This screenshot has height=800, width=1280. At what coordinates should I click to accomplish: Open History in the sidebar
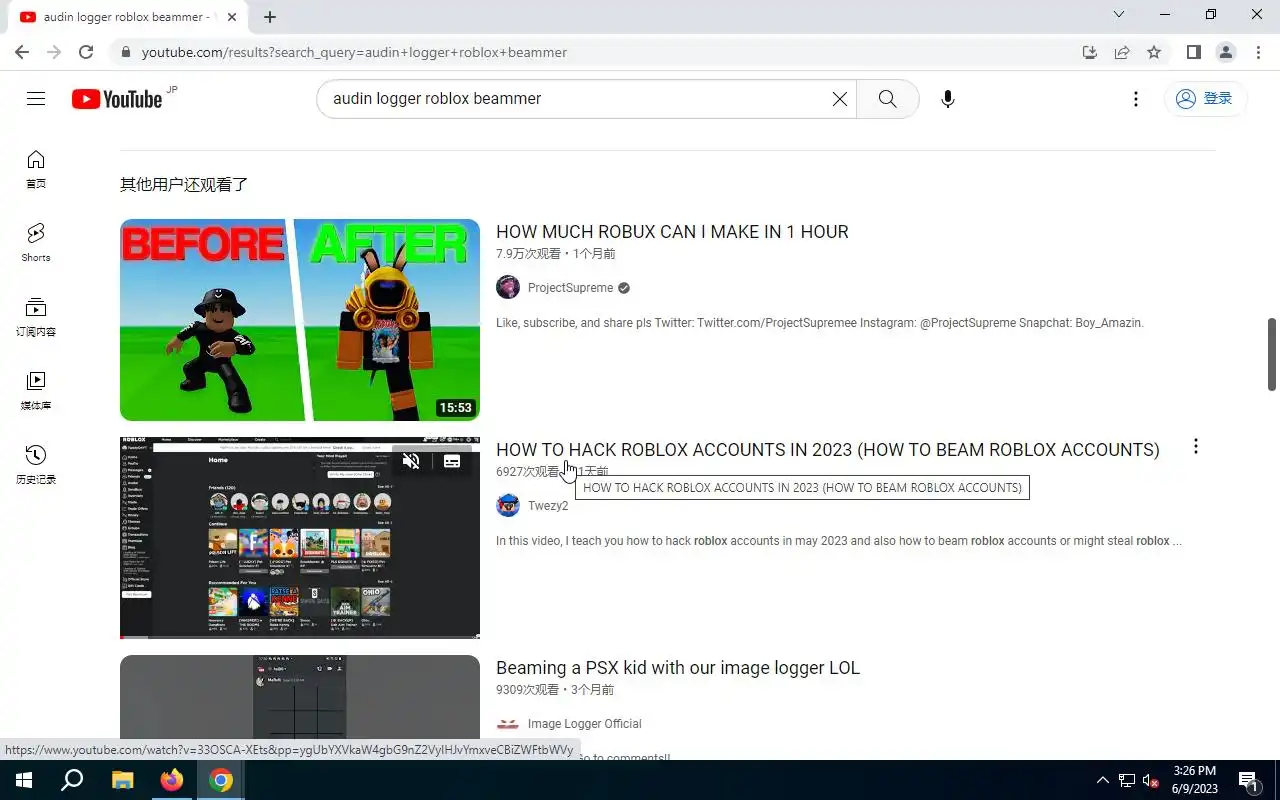36,465
